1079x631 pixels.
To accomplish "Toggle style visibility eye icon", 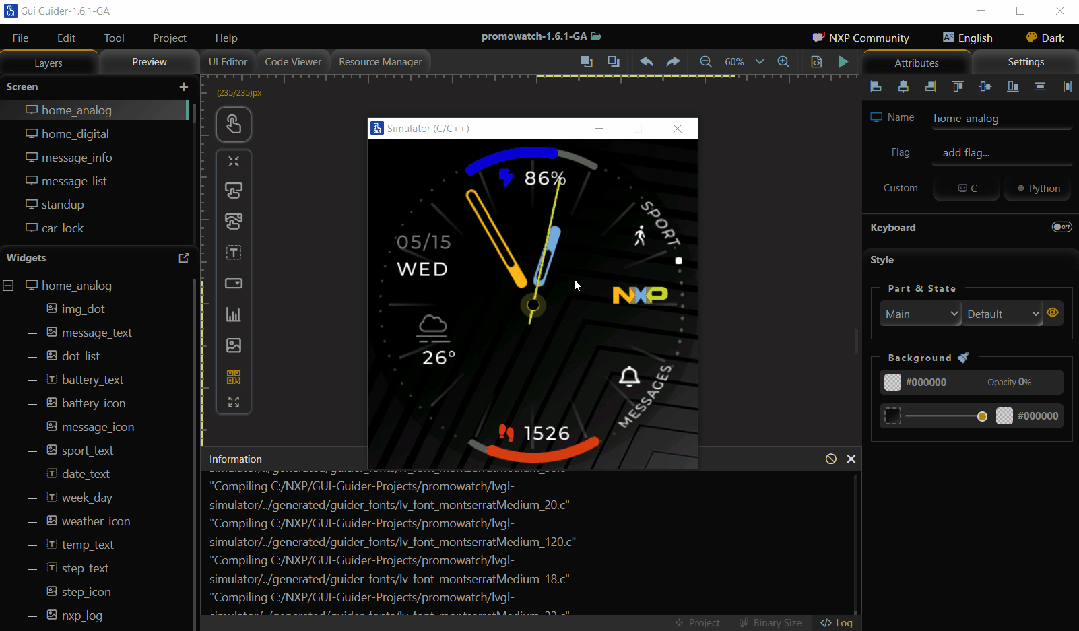I will 1053,313.
